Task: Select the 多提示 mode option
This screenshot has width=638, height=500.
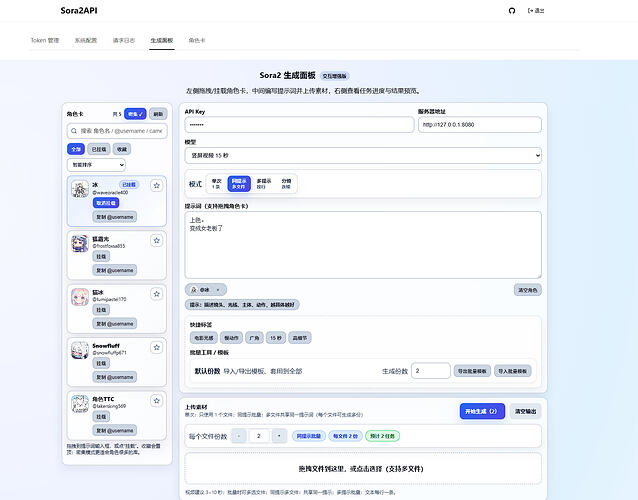Action: (x=264, y=183)
